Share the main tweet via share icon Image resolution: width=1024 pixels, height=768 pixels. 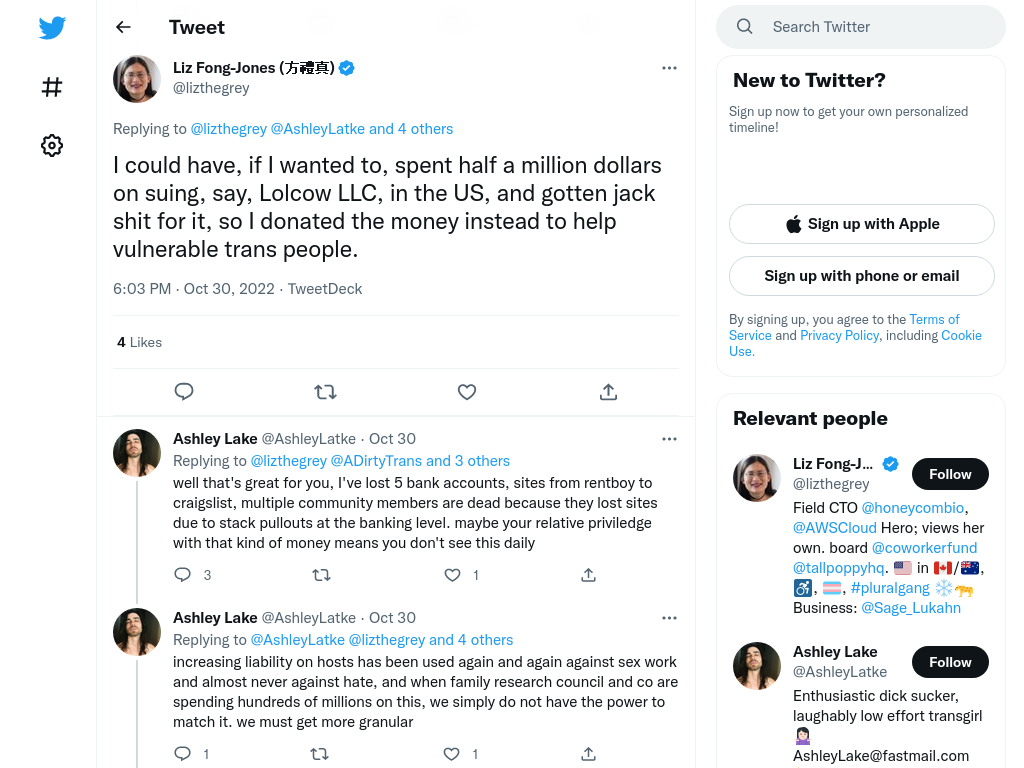click(x=608, y=392)
